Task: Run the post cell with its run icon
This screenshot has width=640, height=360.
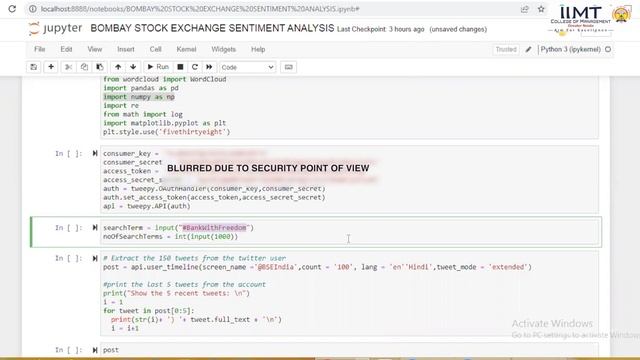Action: 95,350
